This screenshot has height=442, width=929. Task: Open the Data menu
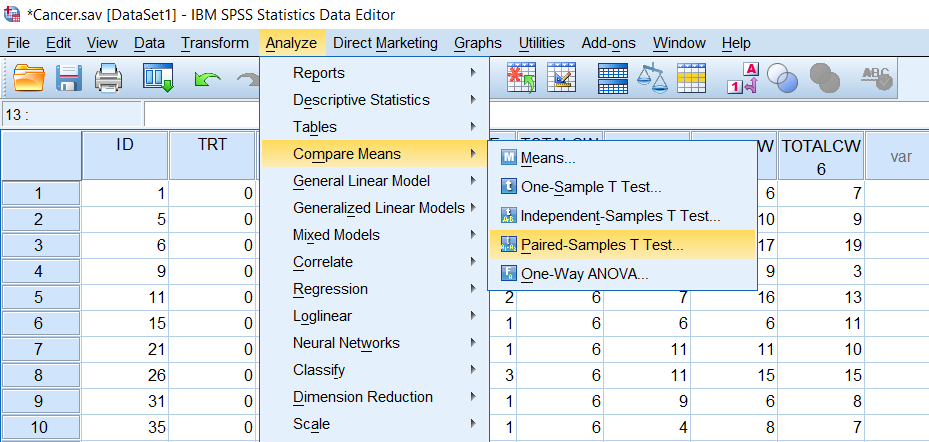149,43
